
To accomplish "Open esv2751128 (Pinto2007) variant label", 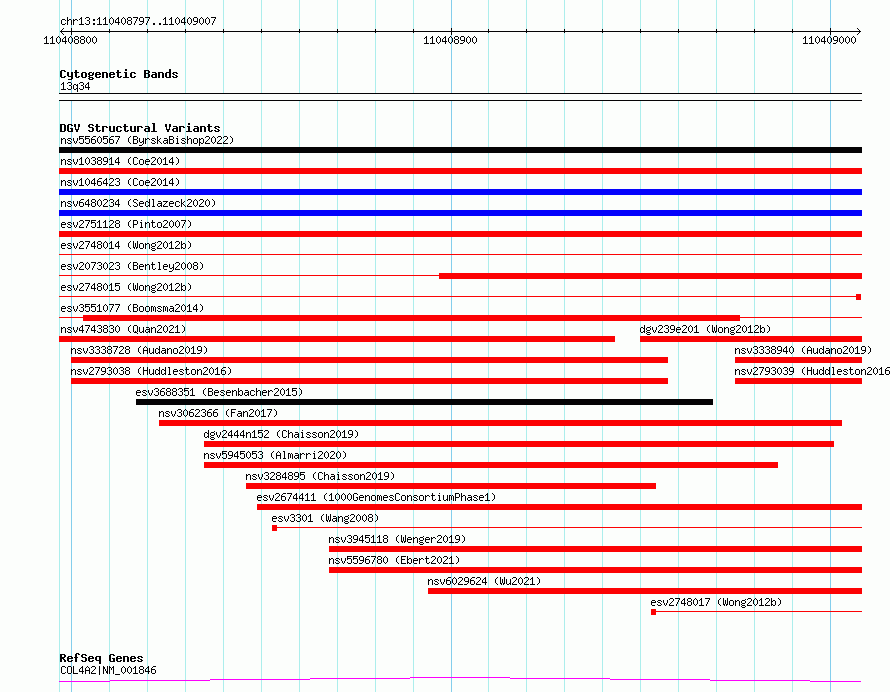I will pos(126,224).
